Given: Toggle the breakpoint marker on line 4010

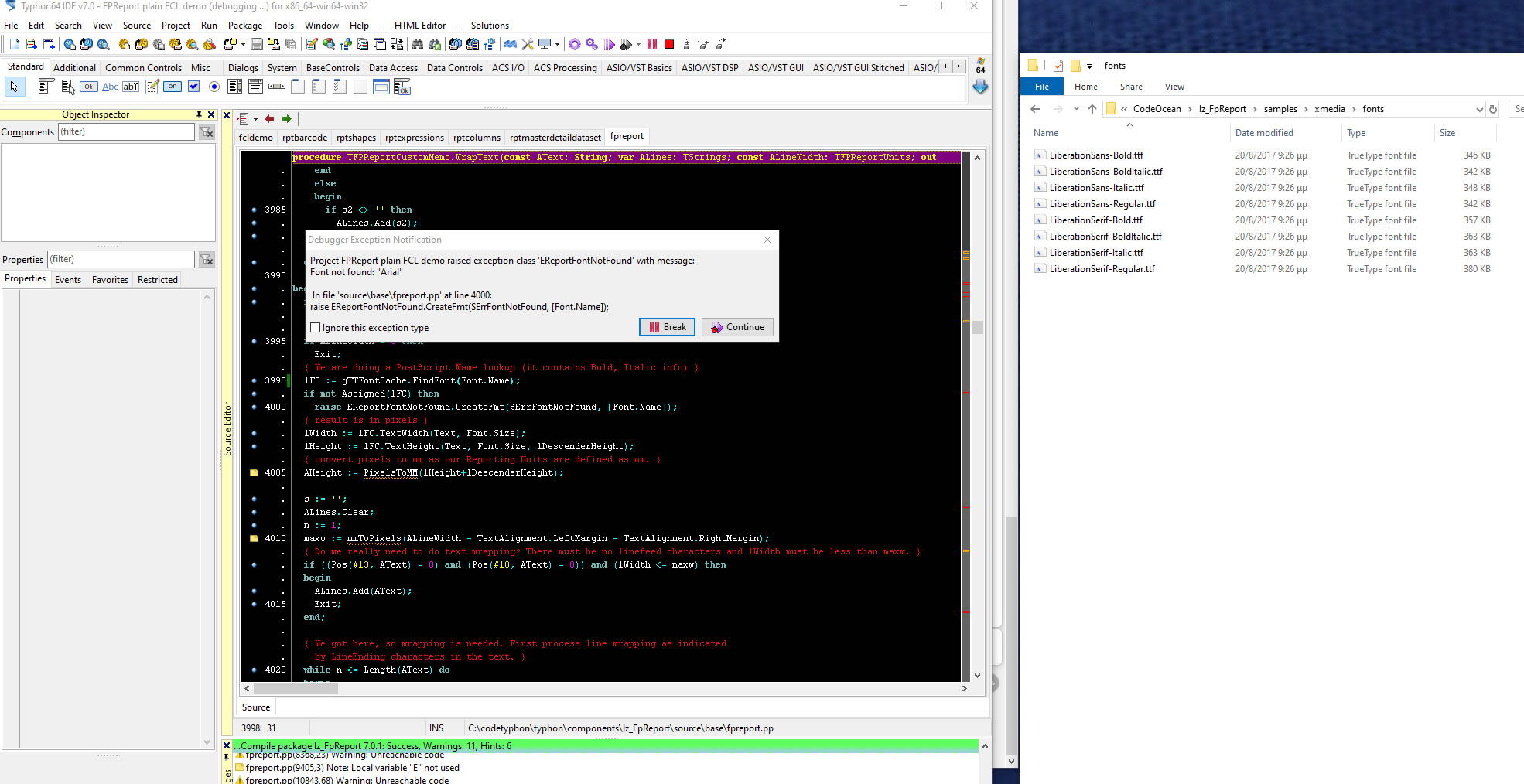Looking at the screenshot, I should click(x=255, y=538).
